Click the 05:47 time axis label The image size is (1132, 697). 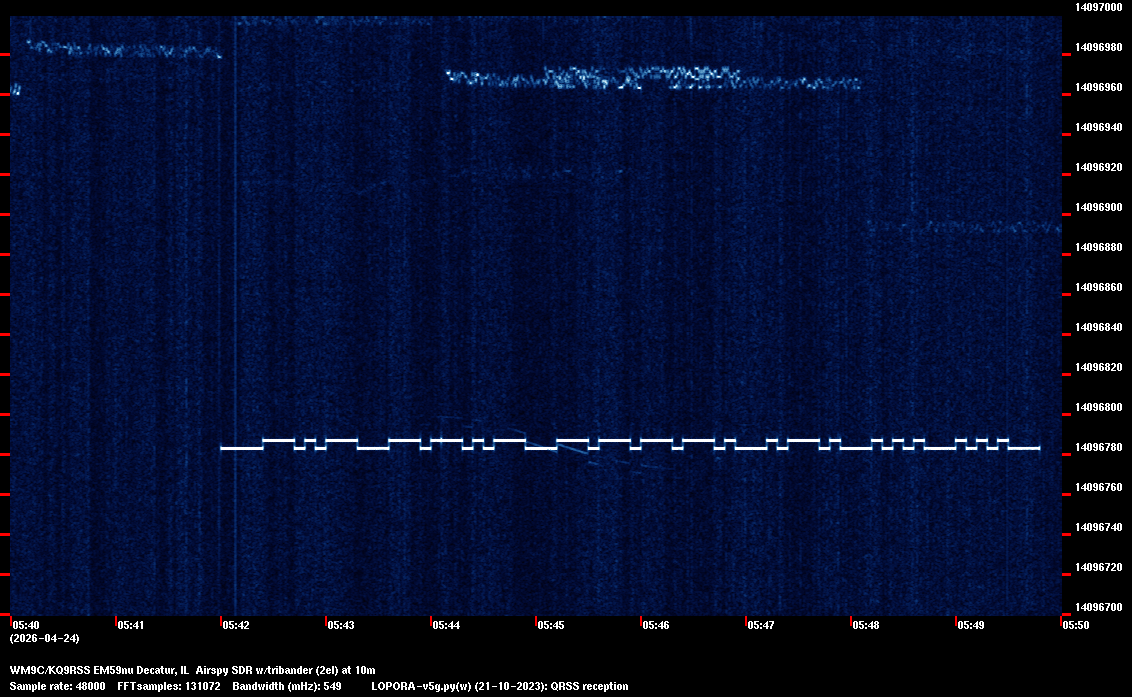click(760, 625)
